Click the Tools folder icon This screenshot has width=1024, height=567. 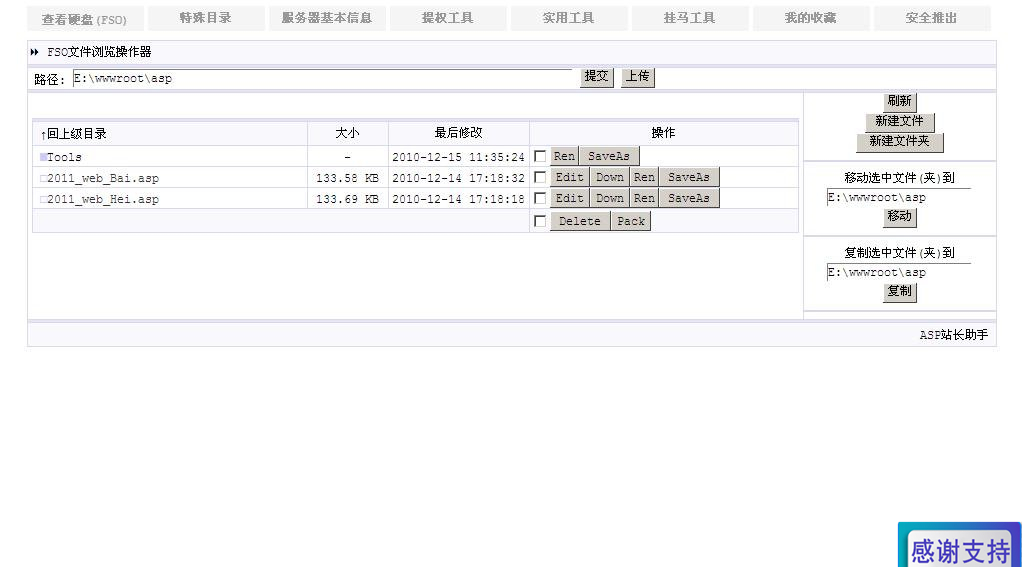point(43,157)
